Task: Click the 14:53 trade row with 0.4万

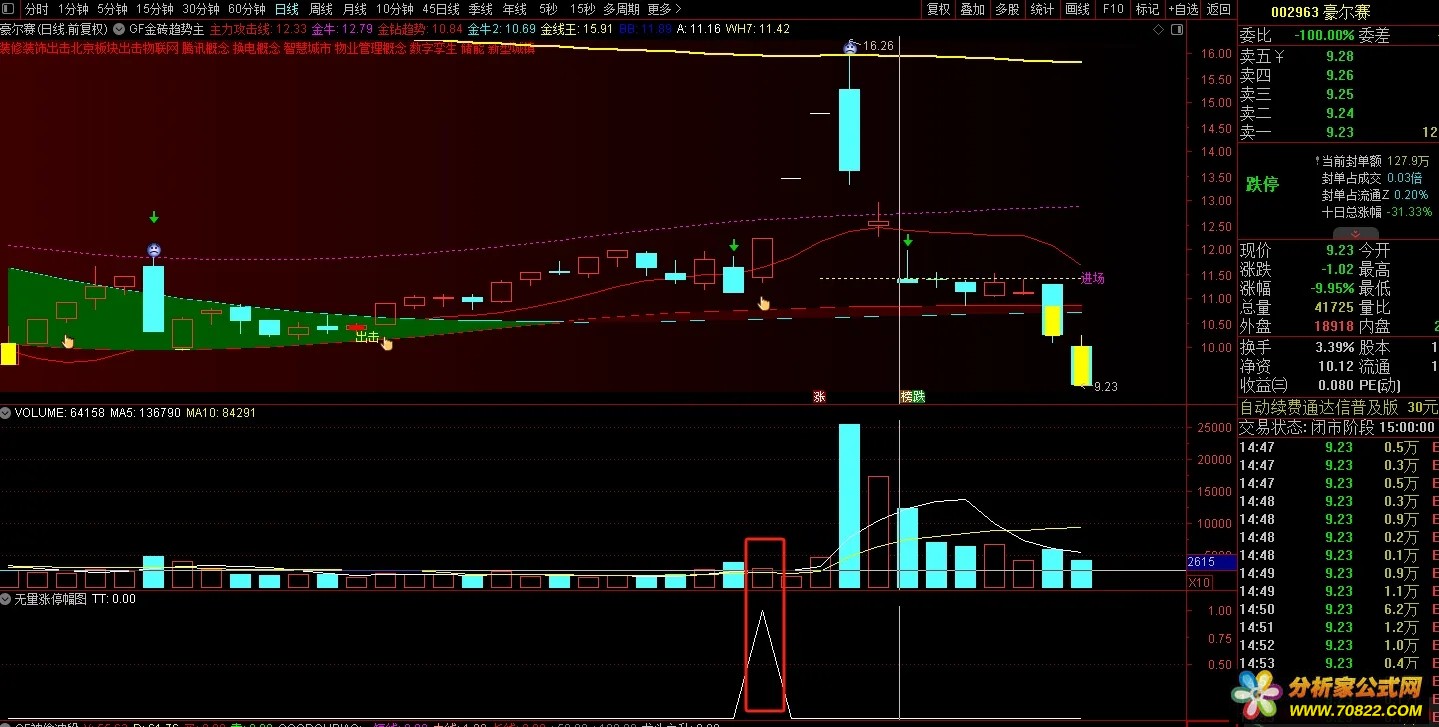Action: (x=1338, y=663)
